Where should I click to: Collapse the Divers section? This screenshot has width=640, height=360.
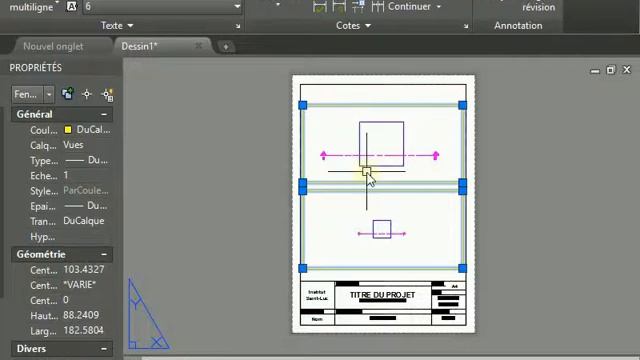click(104, 349)
